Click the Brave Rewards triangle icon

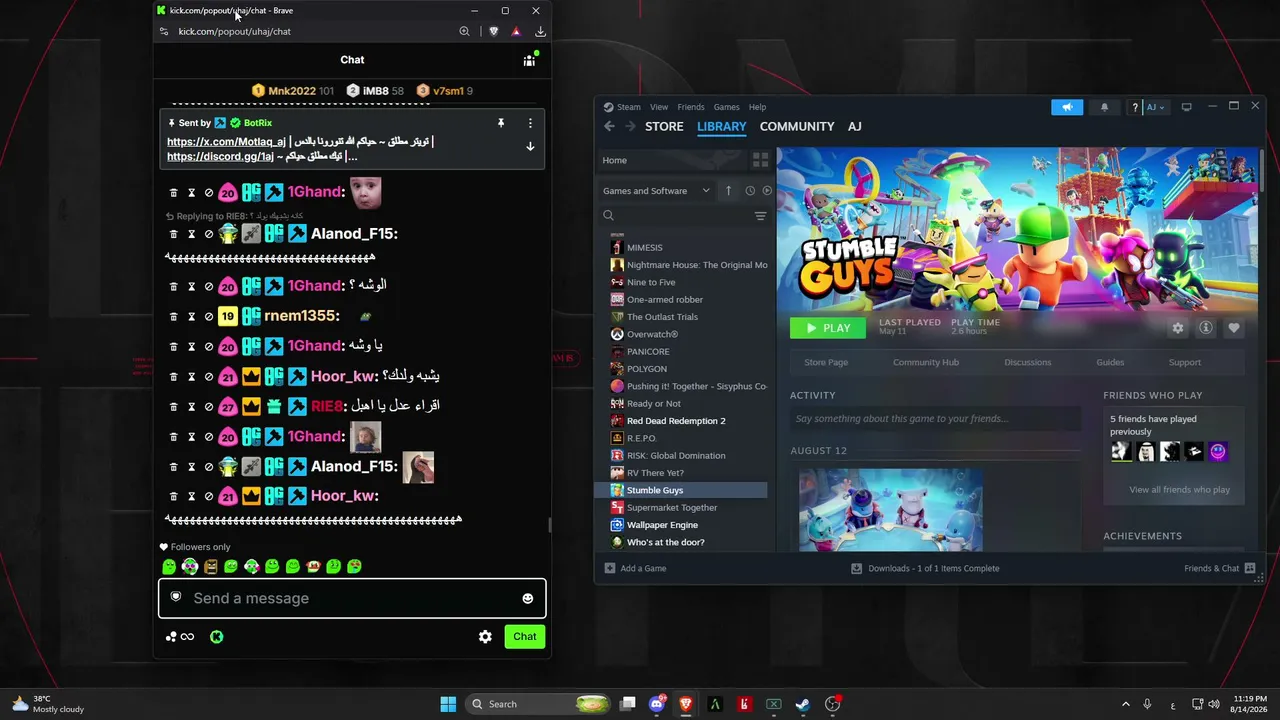coord(516,31)
